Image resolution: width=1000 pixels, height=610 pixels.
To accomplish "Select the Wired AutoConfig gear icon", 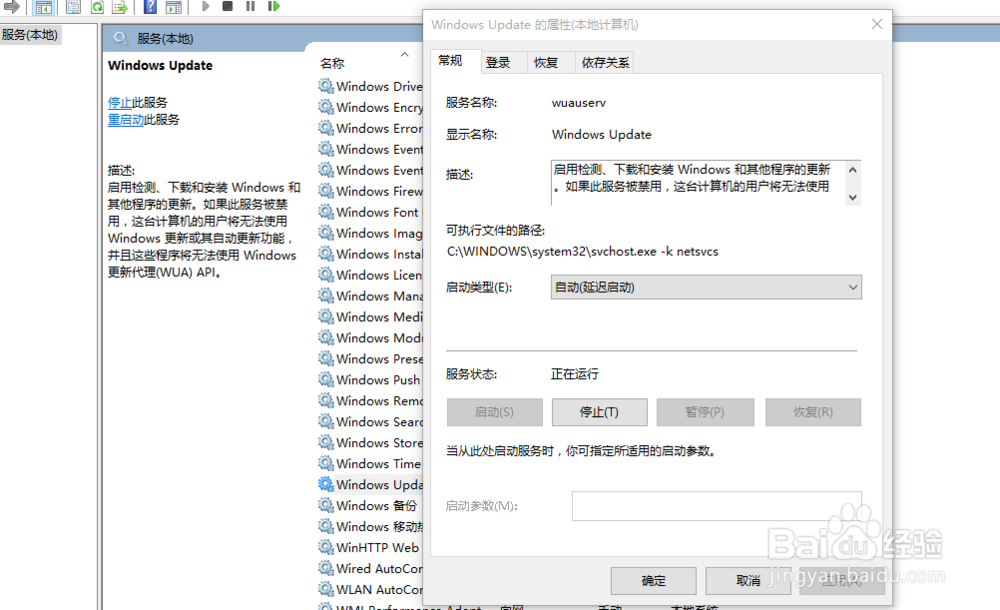I will [x=326, y=568].
